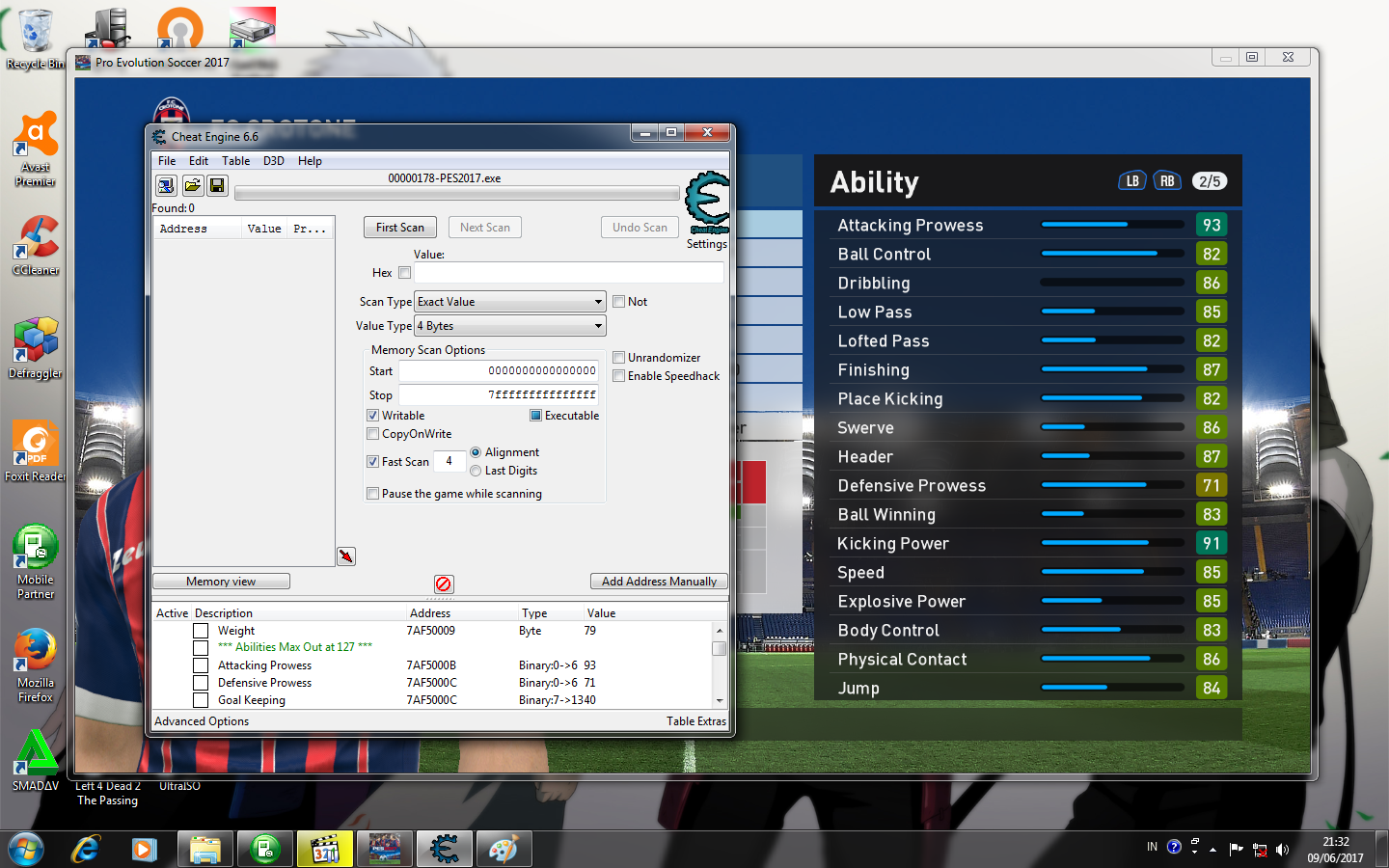
Task: Open Memory view
Action: [x=221, y=582]
